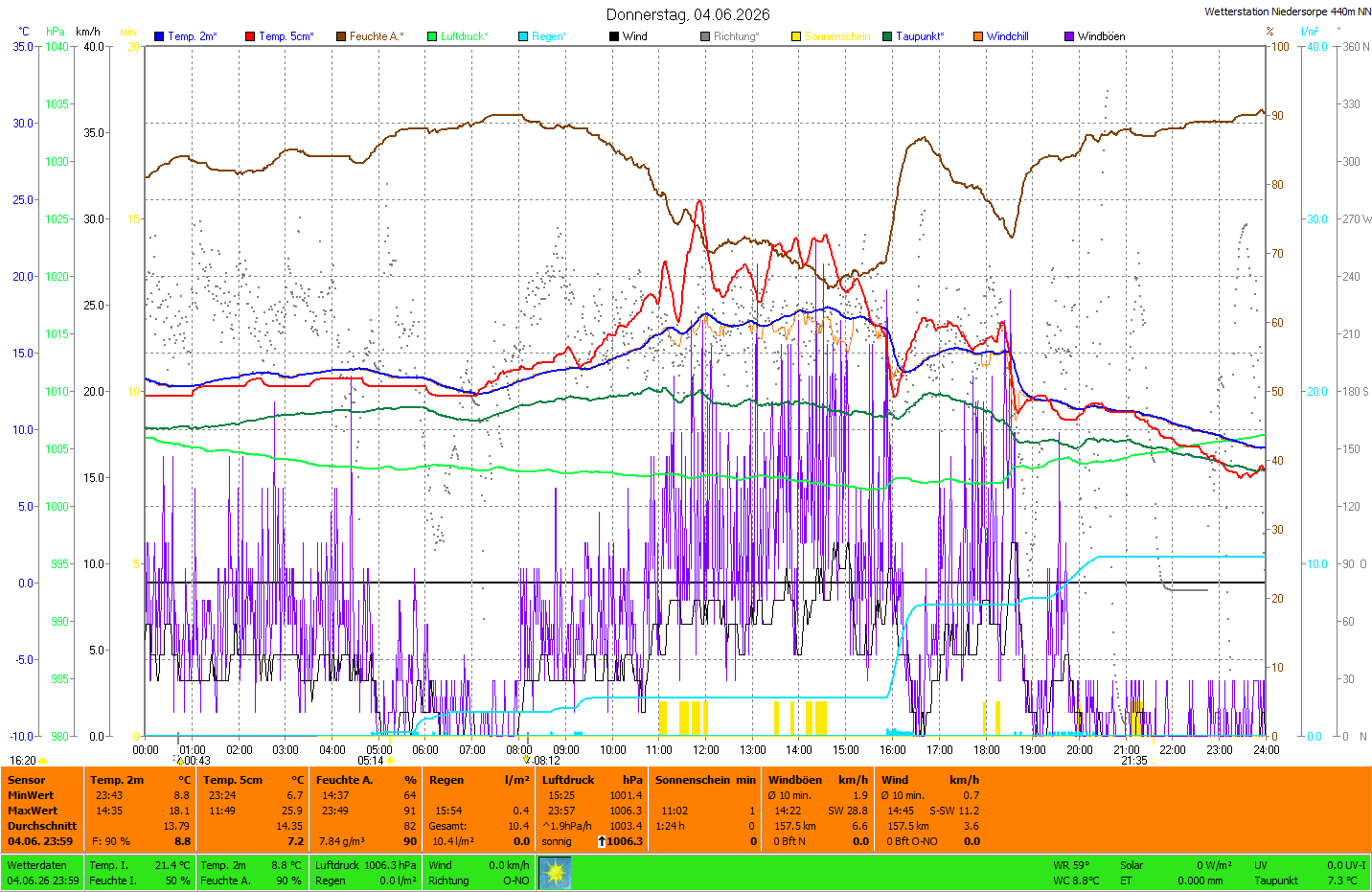Click the yellow Sonnenschein legend swatch

(x=796, y=36)
